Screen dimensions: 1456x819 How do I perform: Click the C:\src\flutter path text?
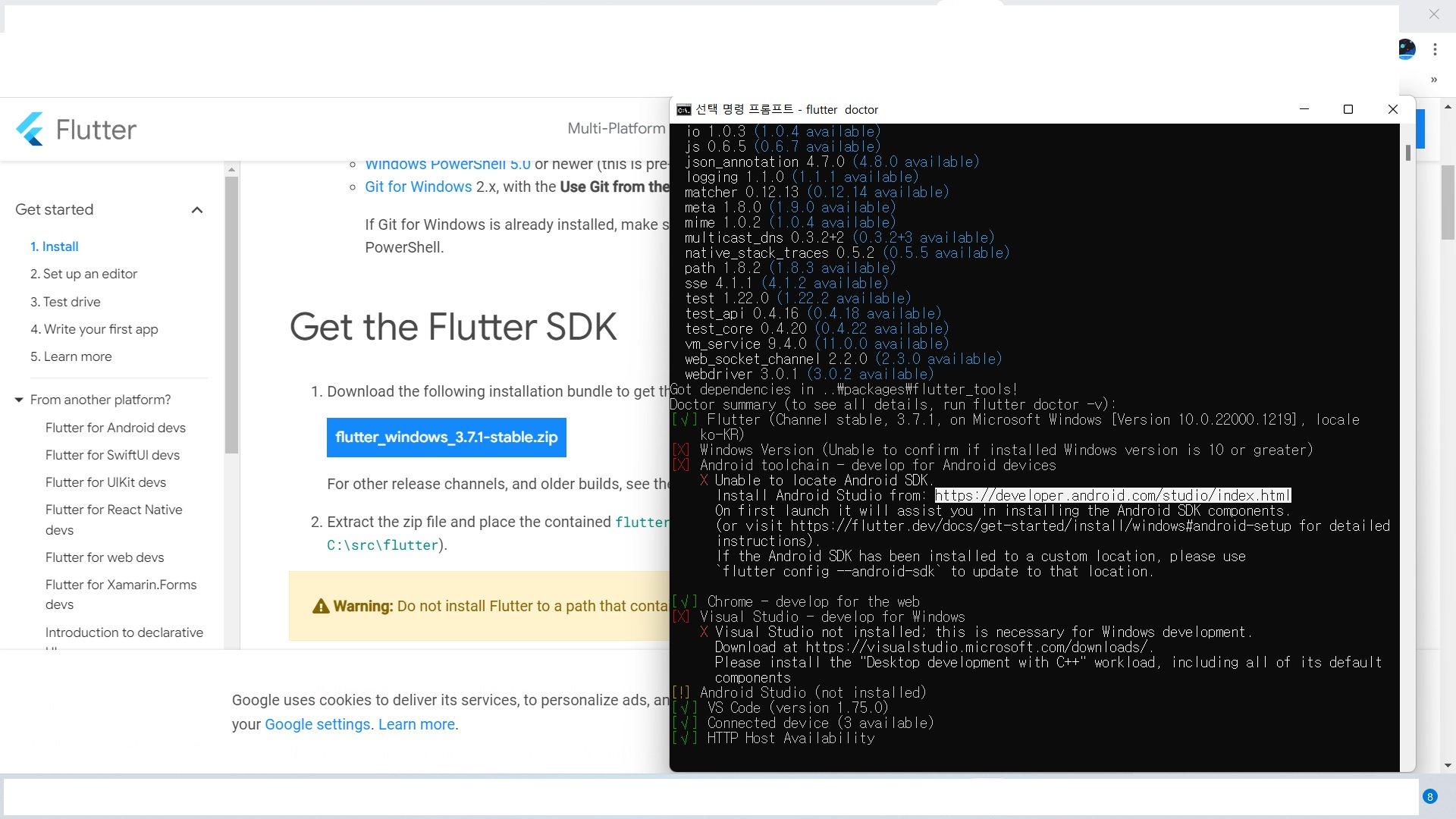click(383, 545)
